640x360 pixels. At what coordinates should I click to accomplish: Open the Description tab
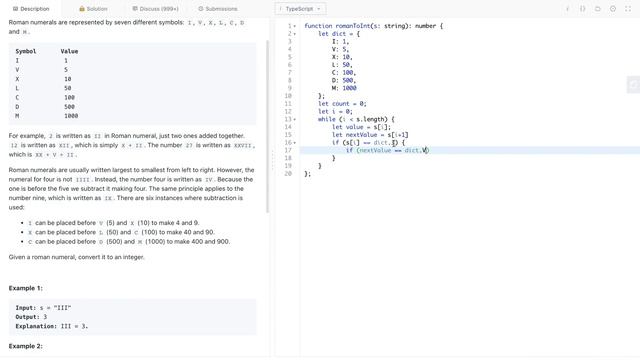pyautogui.click(x=31, y=9)
